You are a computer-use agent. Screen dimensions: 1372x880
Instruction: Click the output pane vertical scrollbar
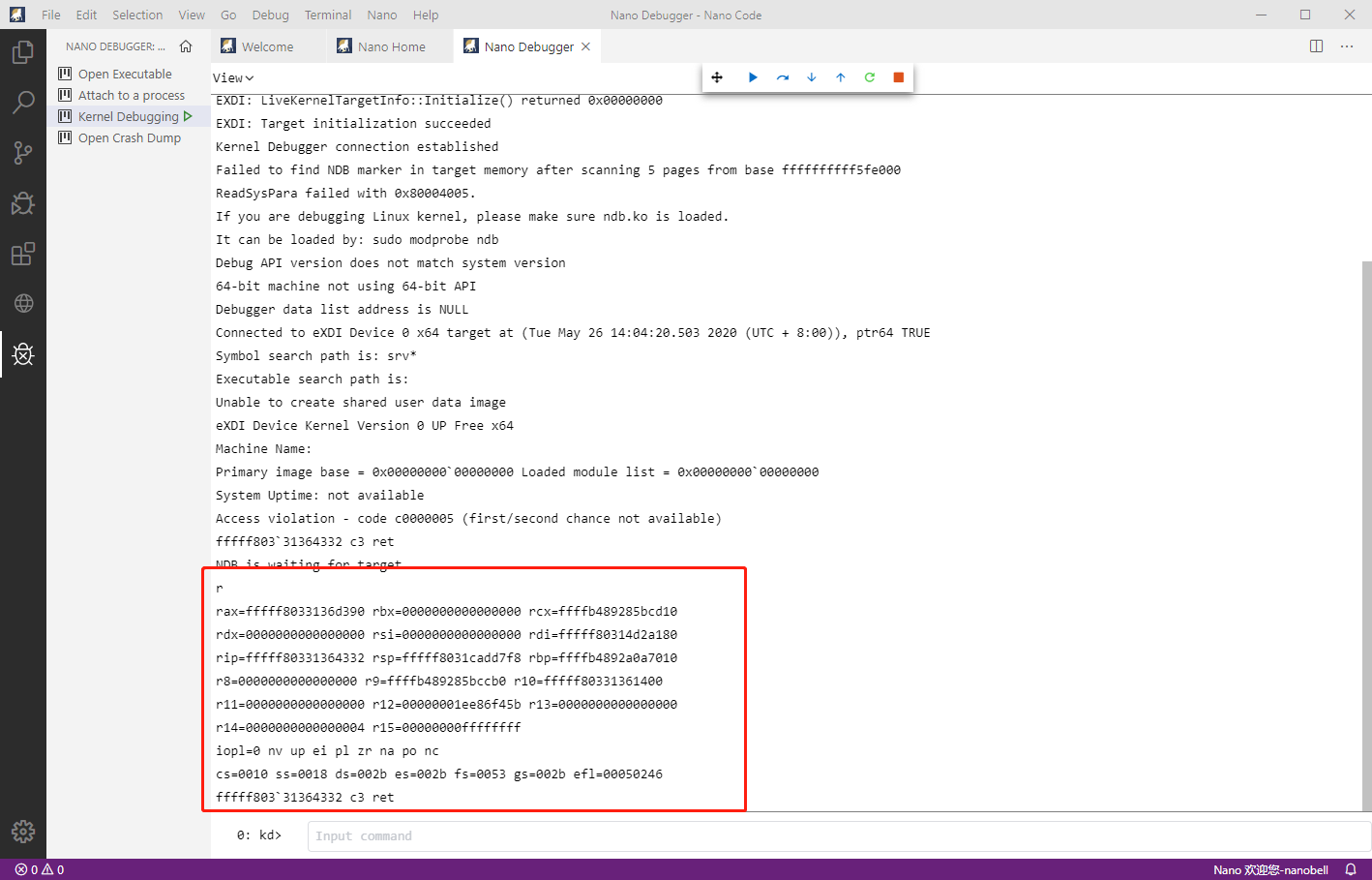[x=1366, y=535]
